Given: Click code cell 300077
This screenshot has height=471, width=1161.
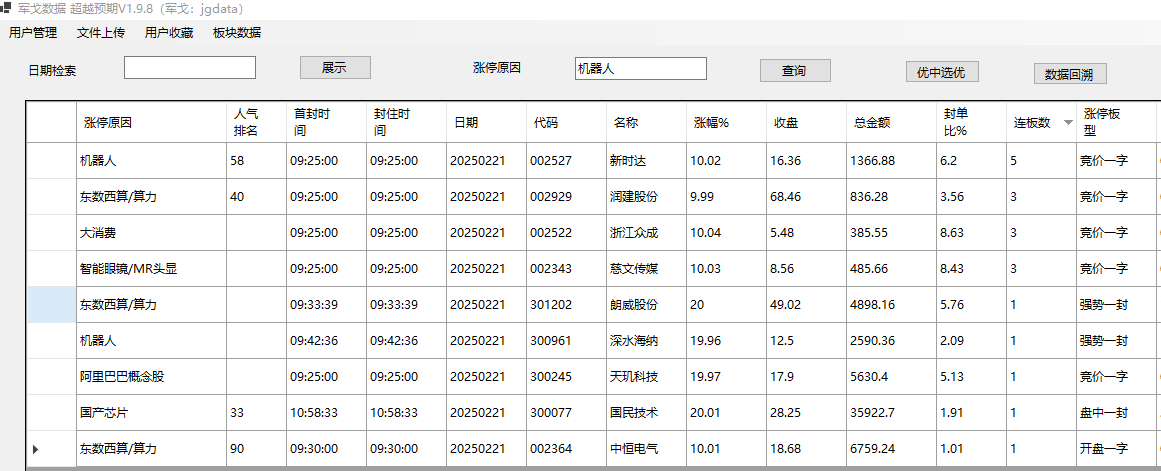Looking at the screenshot, I should pyautogui.click(x=566, y=412).
